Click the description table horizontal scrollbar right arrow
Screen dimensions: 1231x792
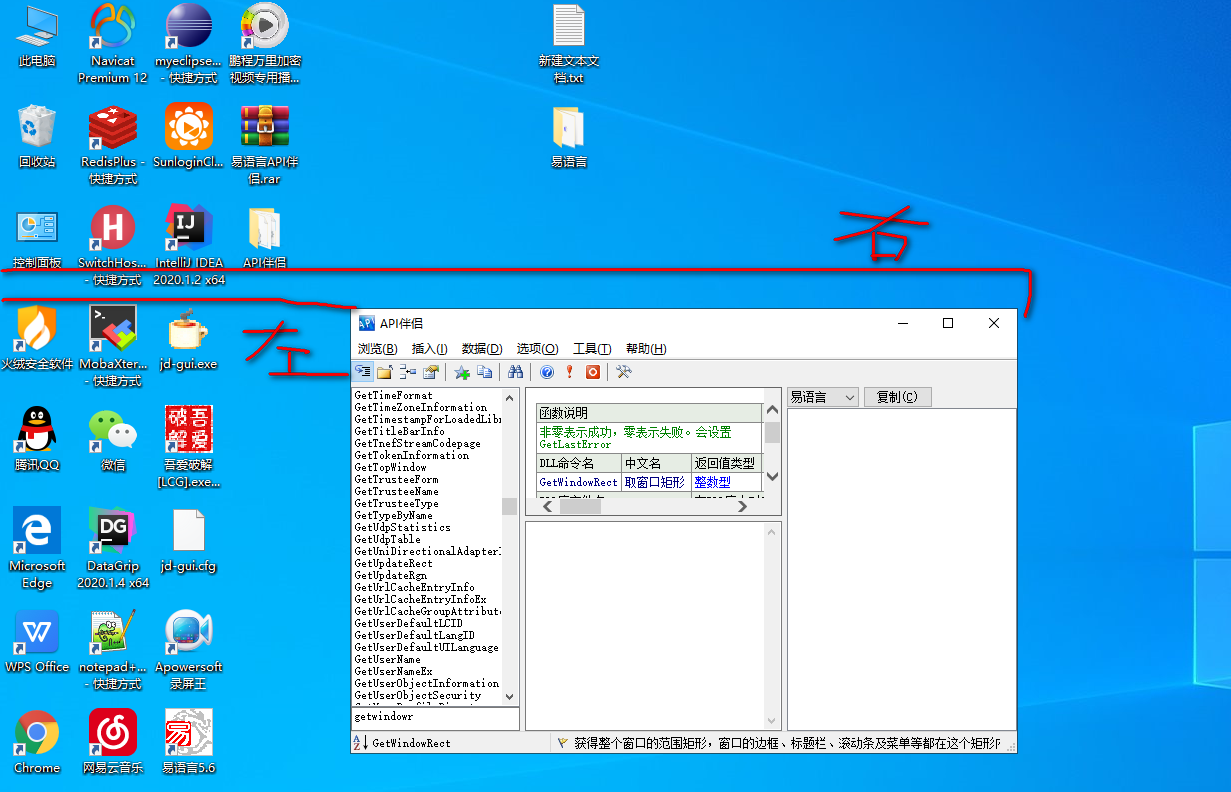[742, 507]
